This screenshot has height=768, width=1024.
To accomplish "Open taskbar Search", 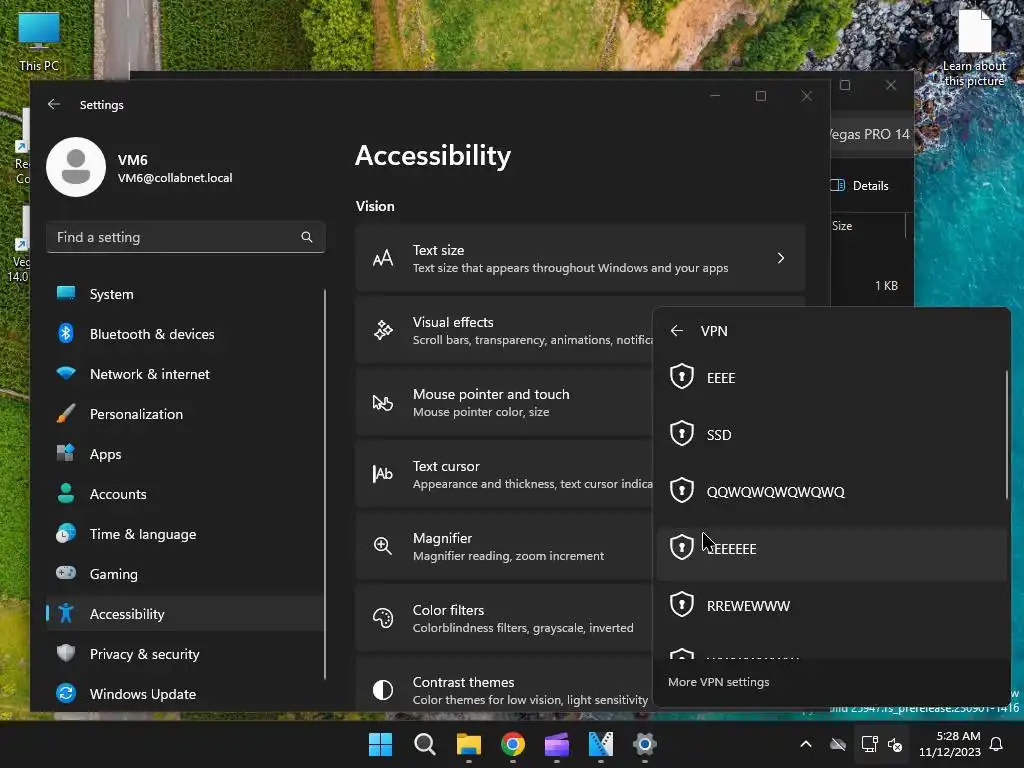I will [x=424, y=744].
